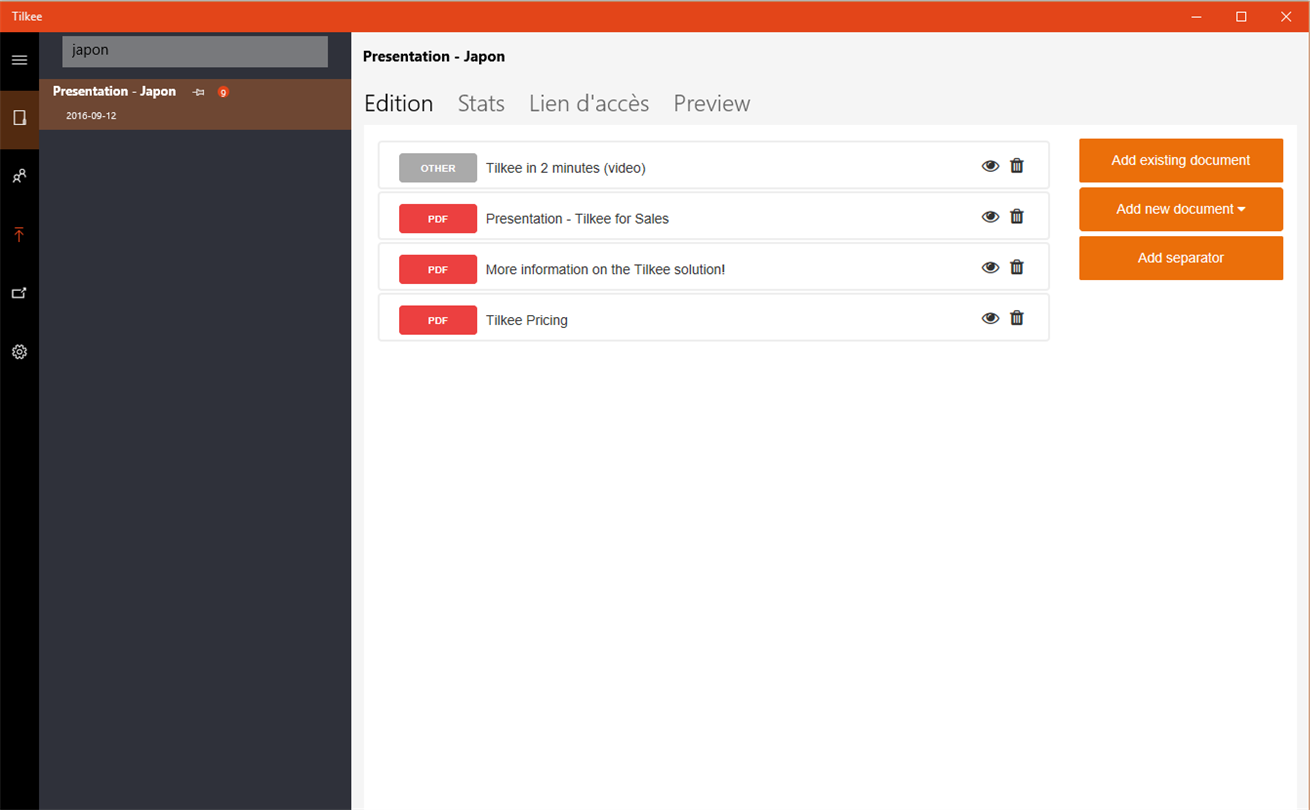Toggle eye icon for More information on Tilkee solution
The image size is (1310, 810).
(990, 267)
